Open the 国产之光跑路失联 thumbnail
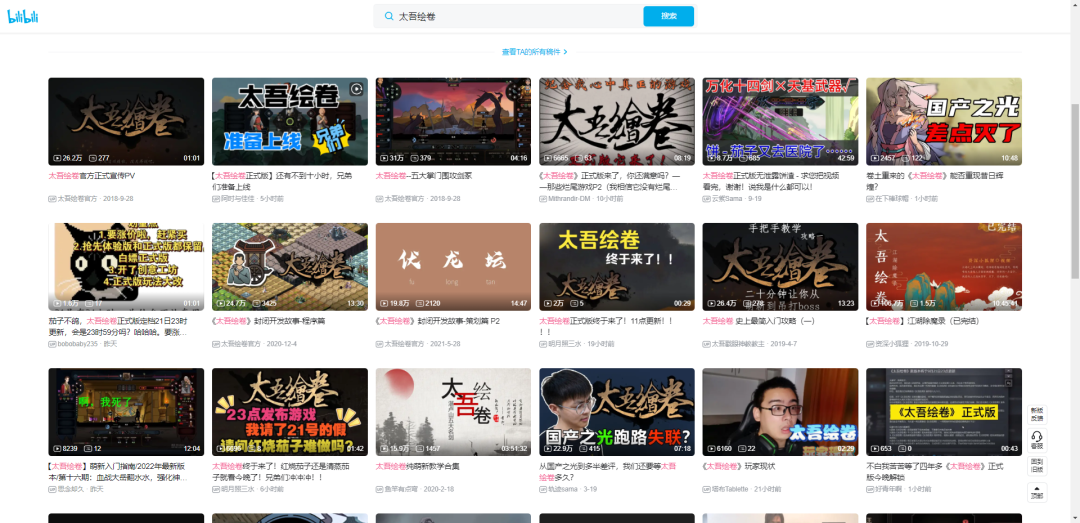This screenshot has height=523, width=1080. point(616,412)
